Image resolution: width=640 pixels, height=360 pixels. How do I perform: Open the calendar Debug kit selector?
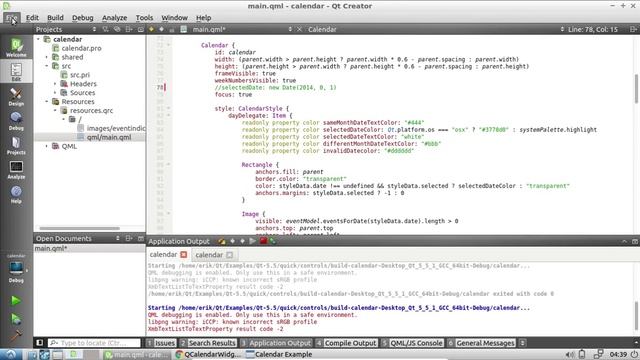coord(16,269)
